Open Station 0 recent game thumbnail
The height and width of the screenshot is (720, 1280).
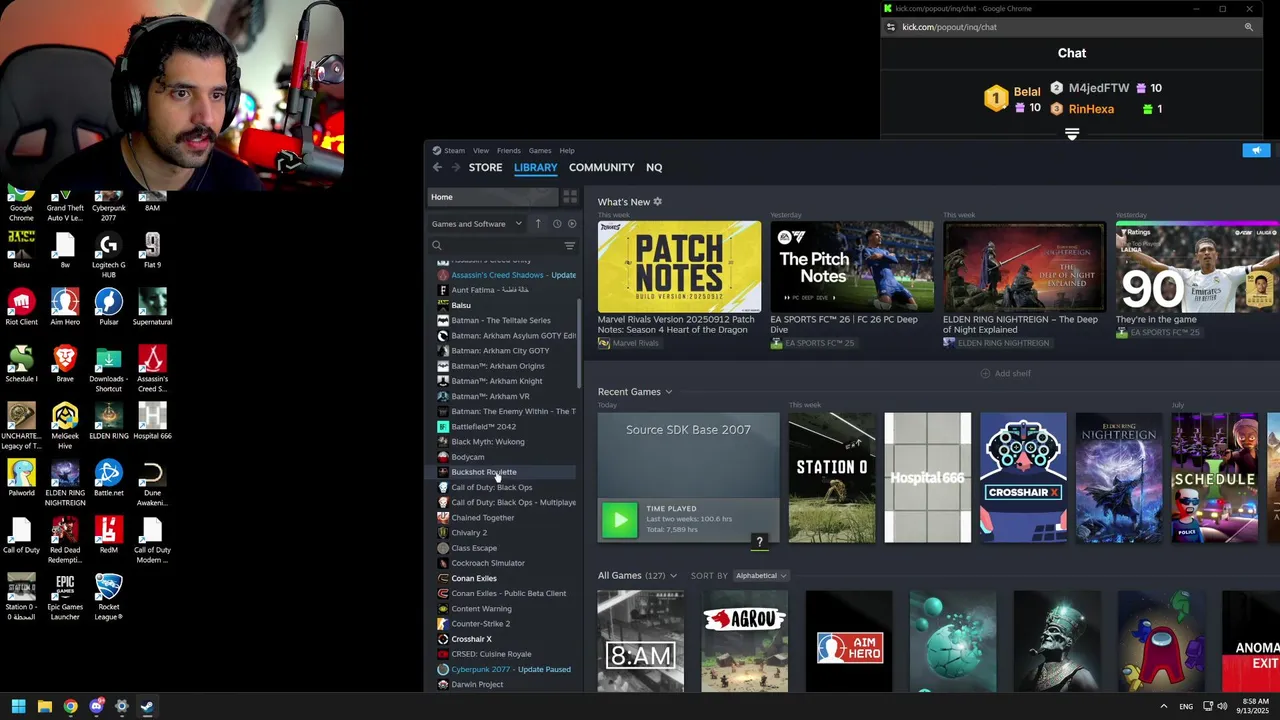(831, 478)
